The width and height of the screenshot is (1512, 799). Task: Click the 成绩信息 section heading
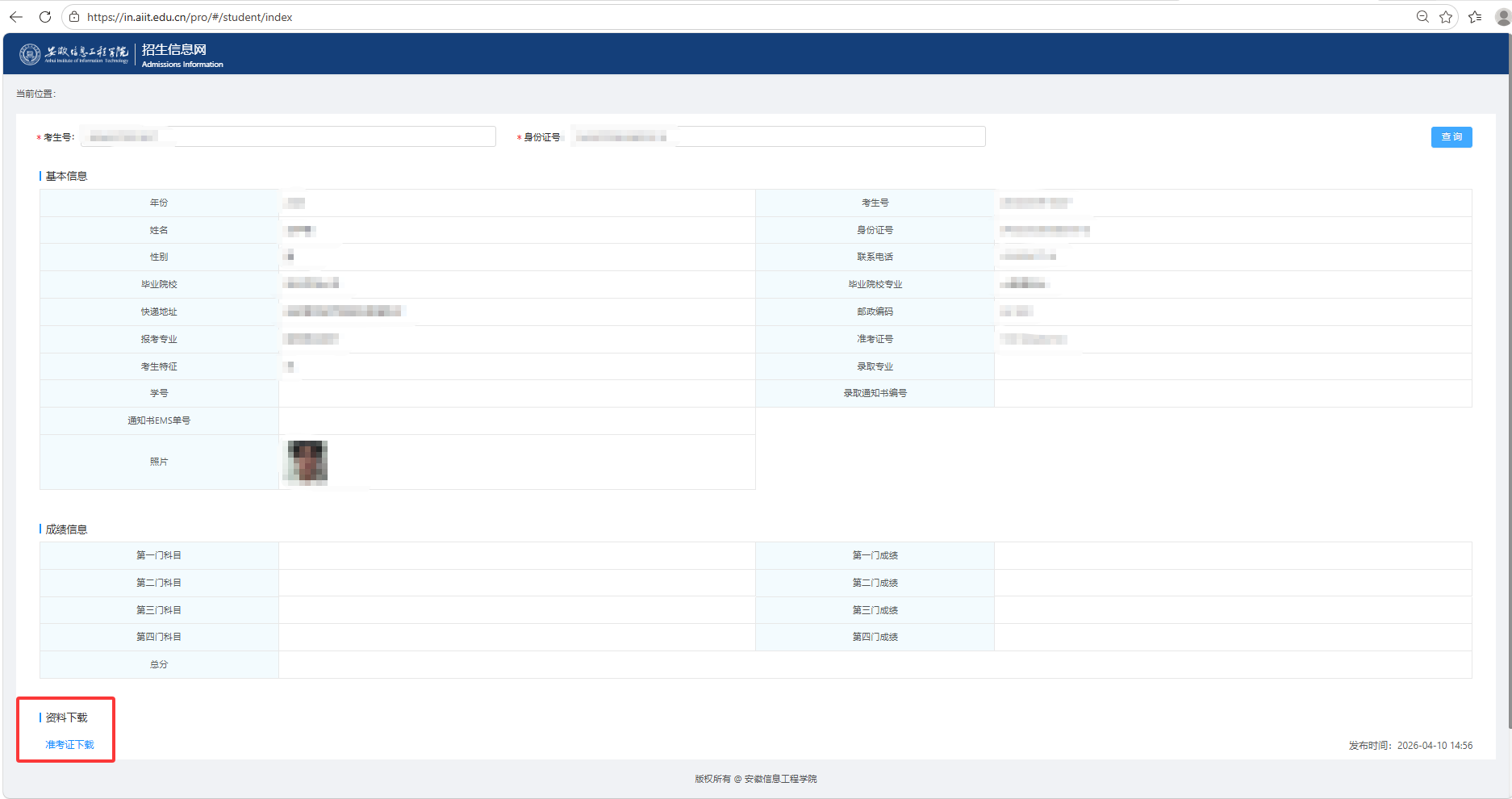(66, 529)
